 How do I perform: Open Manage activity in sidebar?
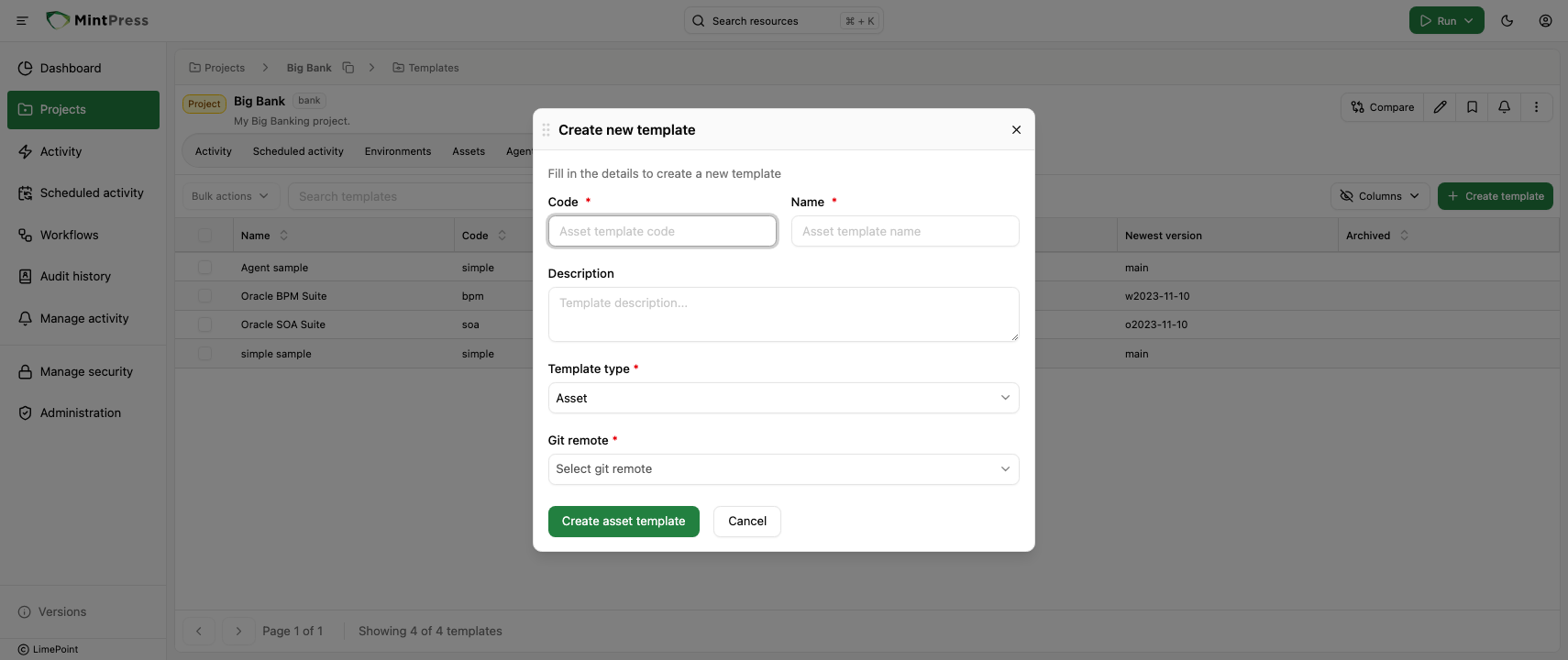pyautogui.click(x=83, y=318)
